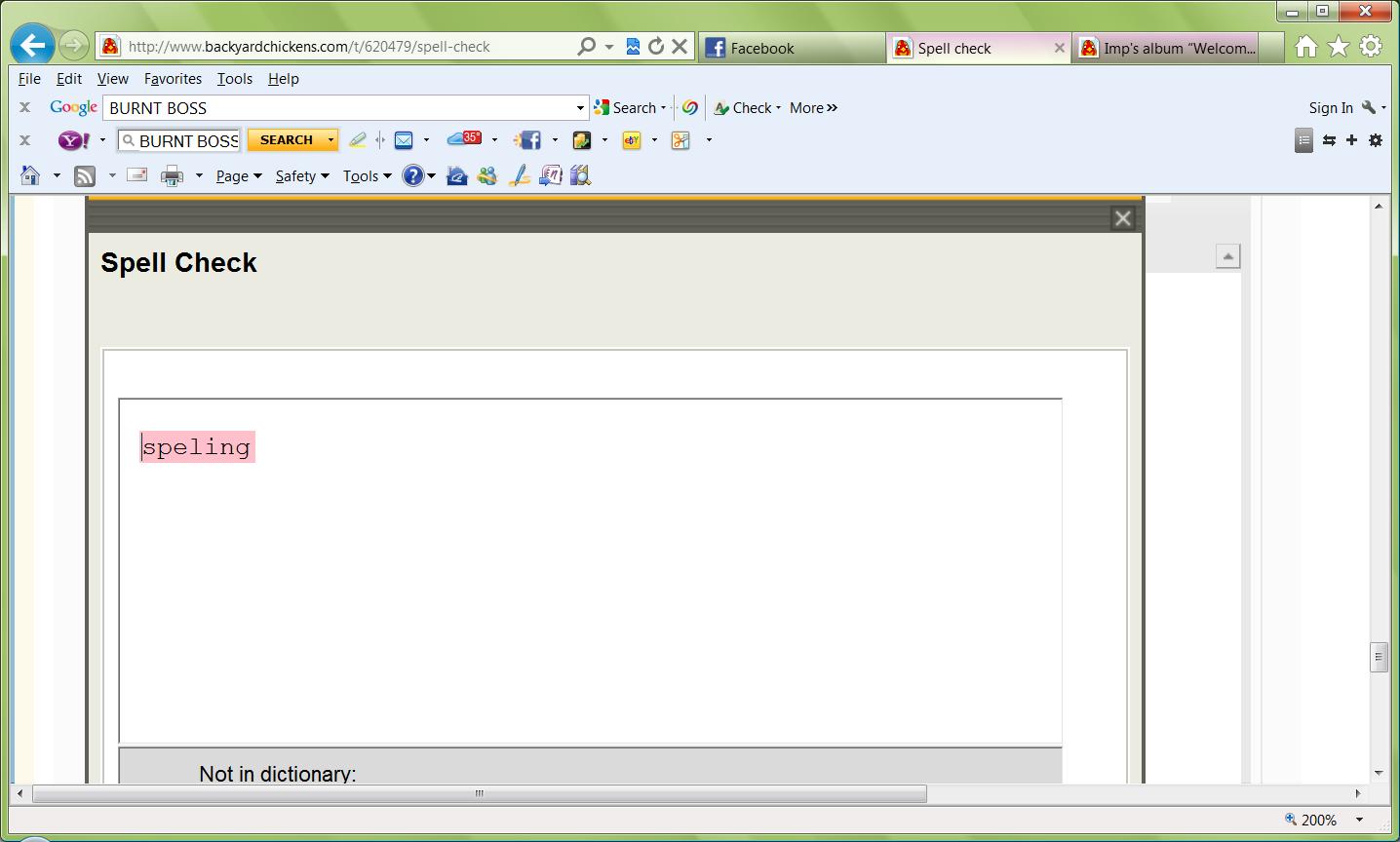1400x842 pixels.
Task: Expand the Page dropdown menu
Action: point(239,176)
